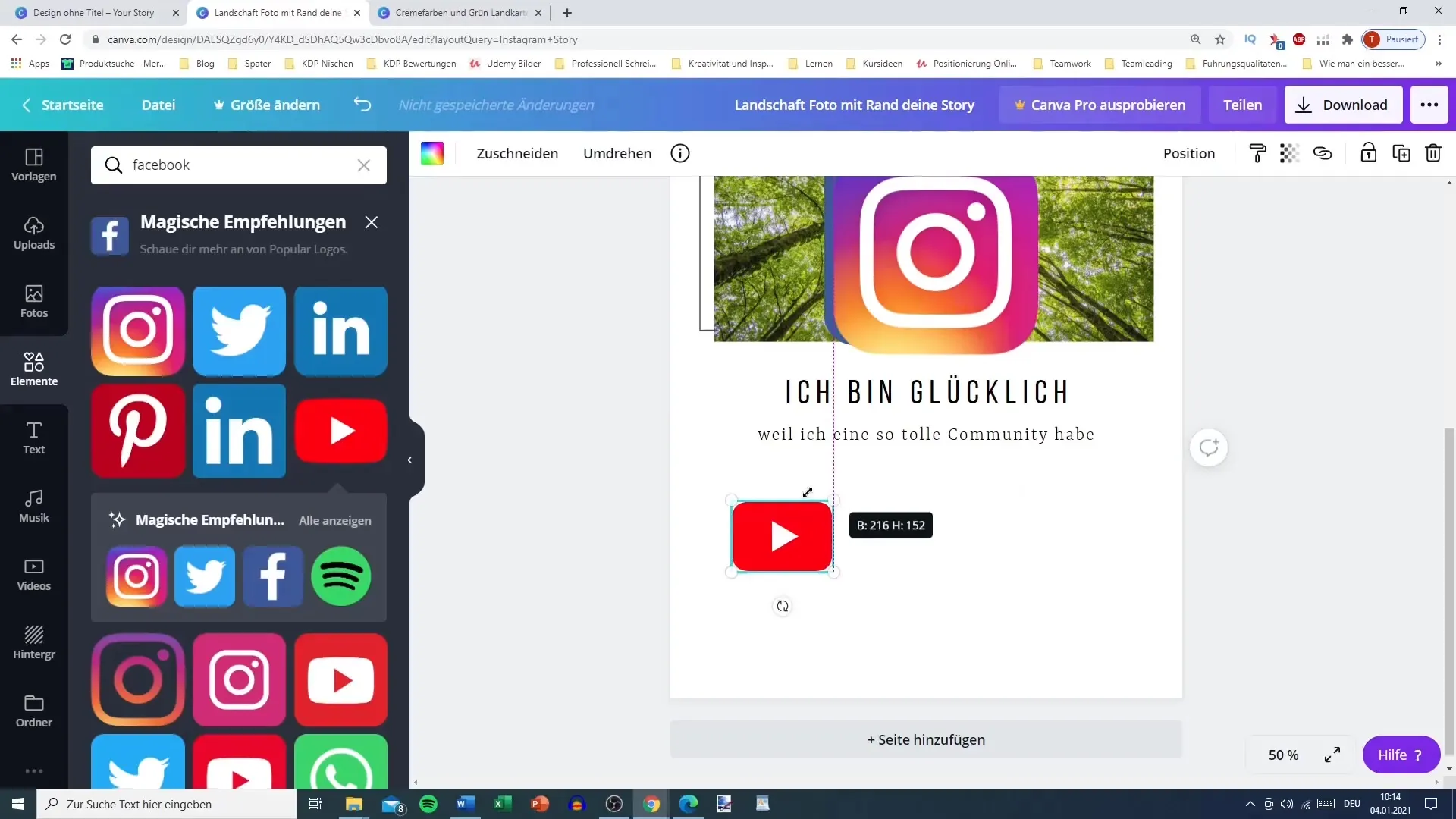Image resolution: width=1456 pixels, height=819 pixels.
Task: Open the Ordner sidebar panel
Action: pos(33,711)
